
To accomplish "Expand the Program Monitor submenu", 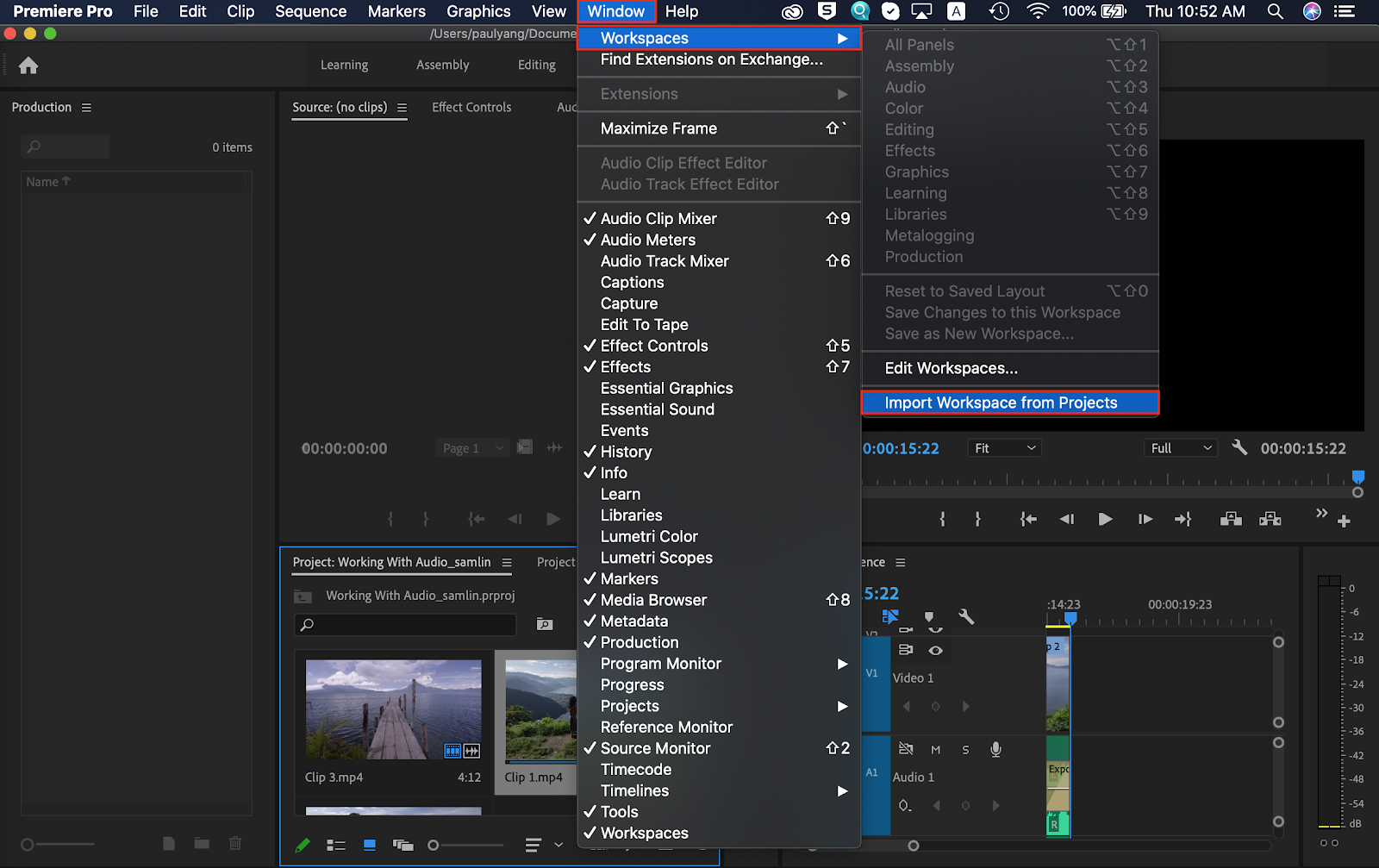I will pos(719,664).
